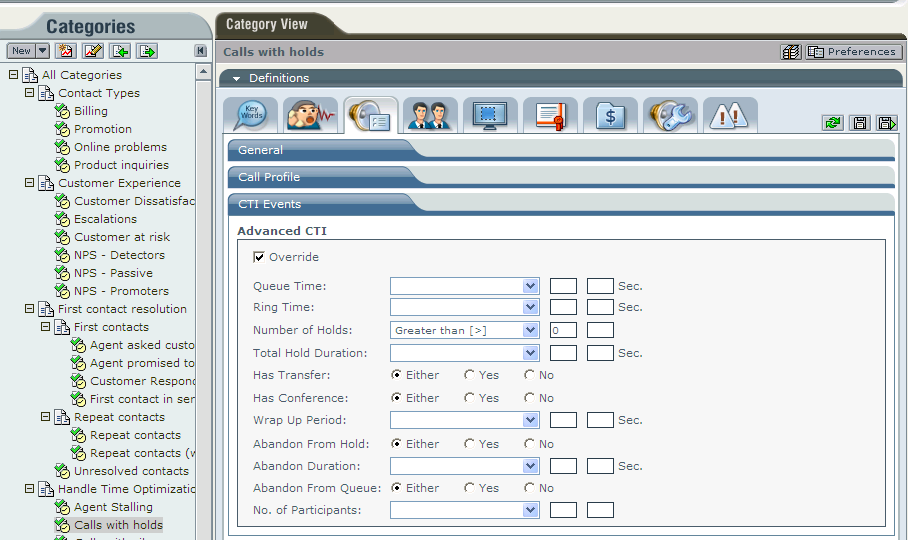Screen dimensions: 908x540
Task: Click the export category icon
Action: pos(147,51)
